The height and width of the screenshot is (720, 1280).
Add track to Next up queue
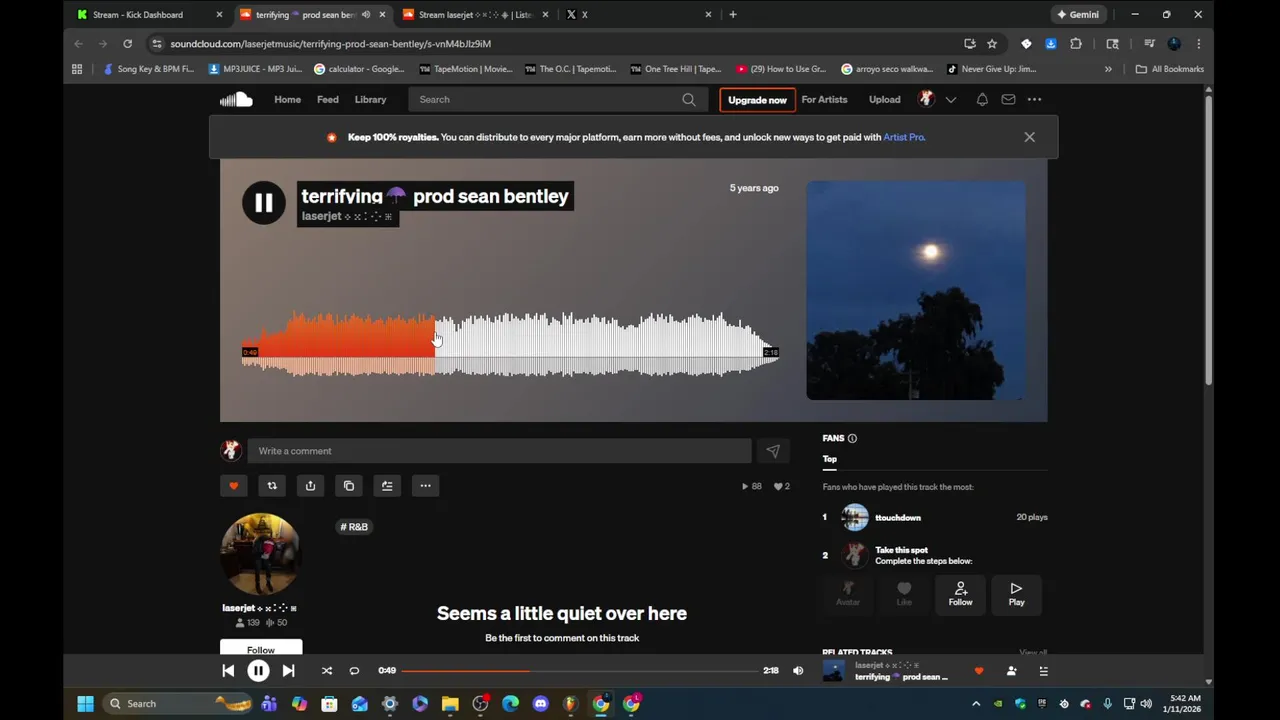[387, 486]
